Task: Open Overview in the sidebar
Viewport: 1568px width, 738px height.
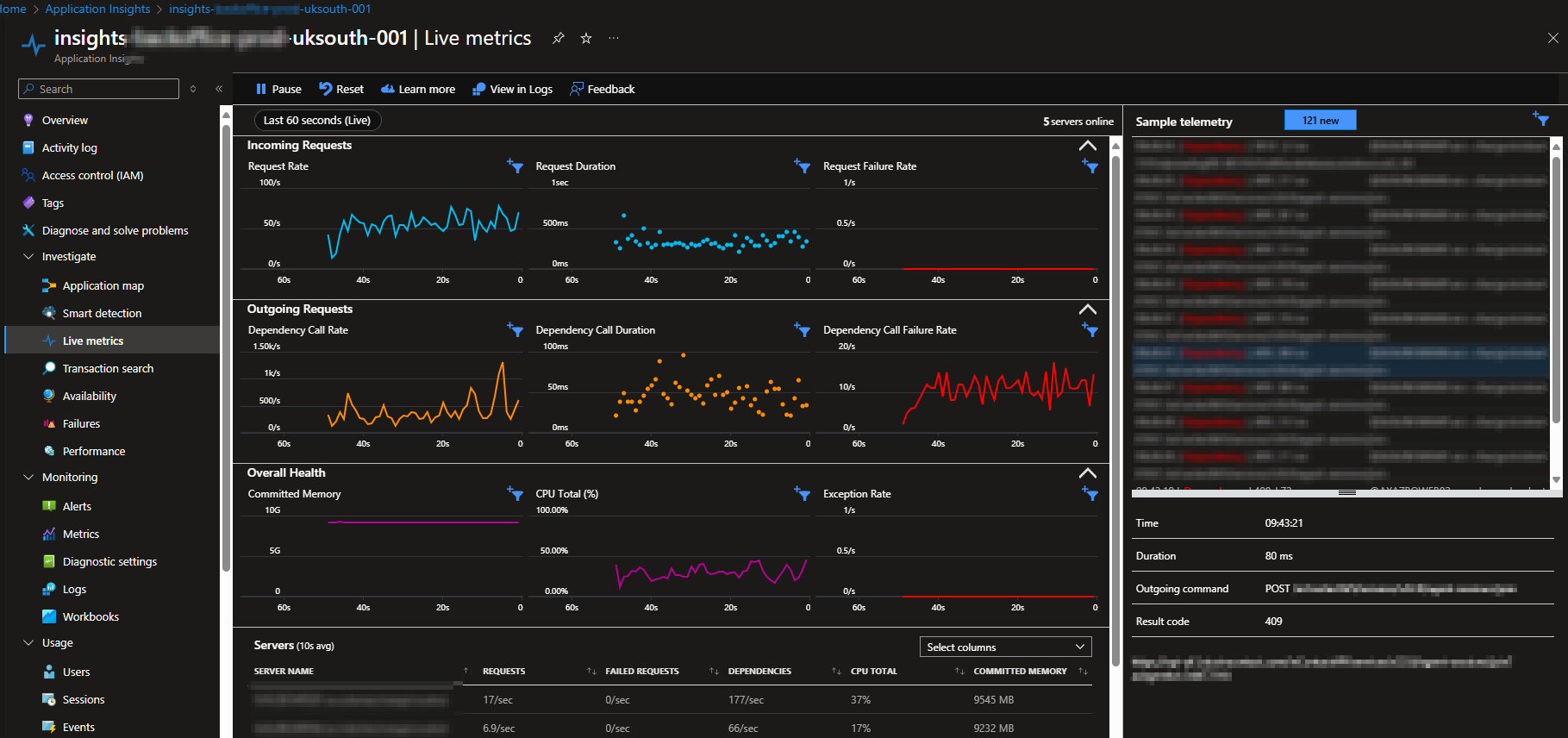Action: [x=65, y=120]
